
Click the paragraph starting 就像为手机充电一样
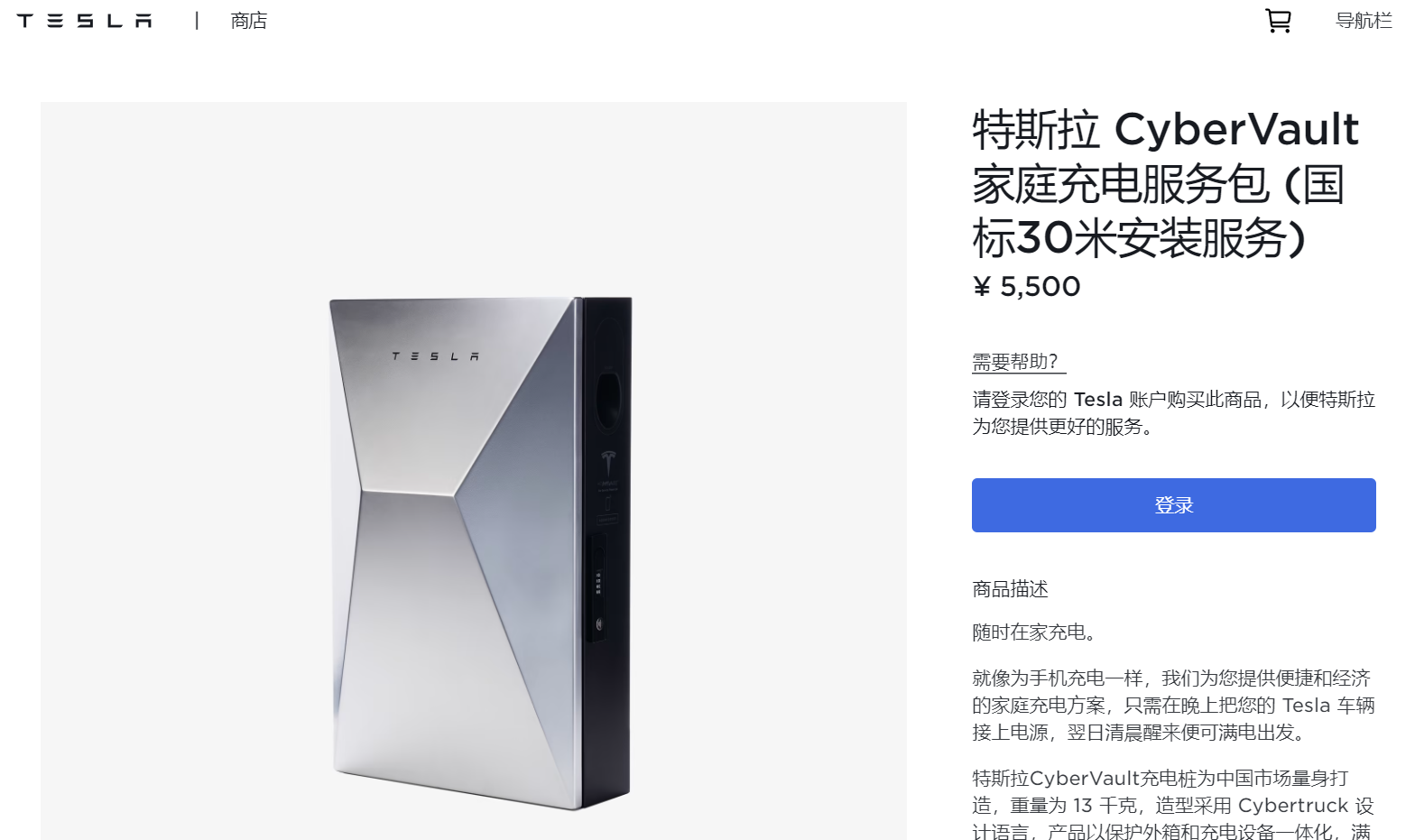click(1173, 705)
